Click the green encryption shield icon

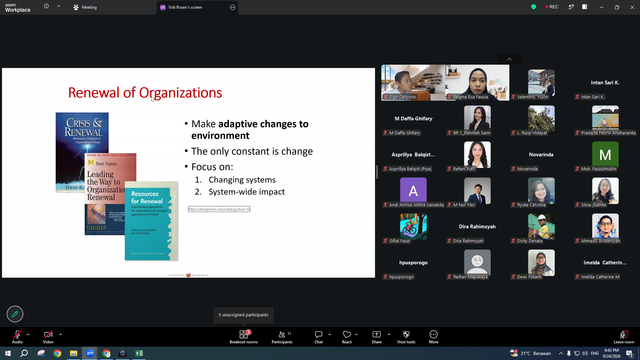[x=533, y=7]
